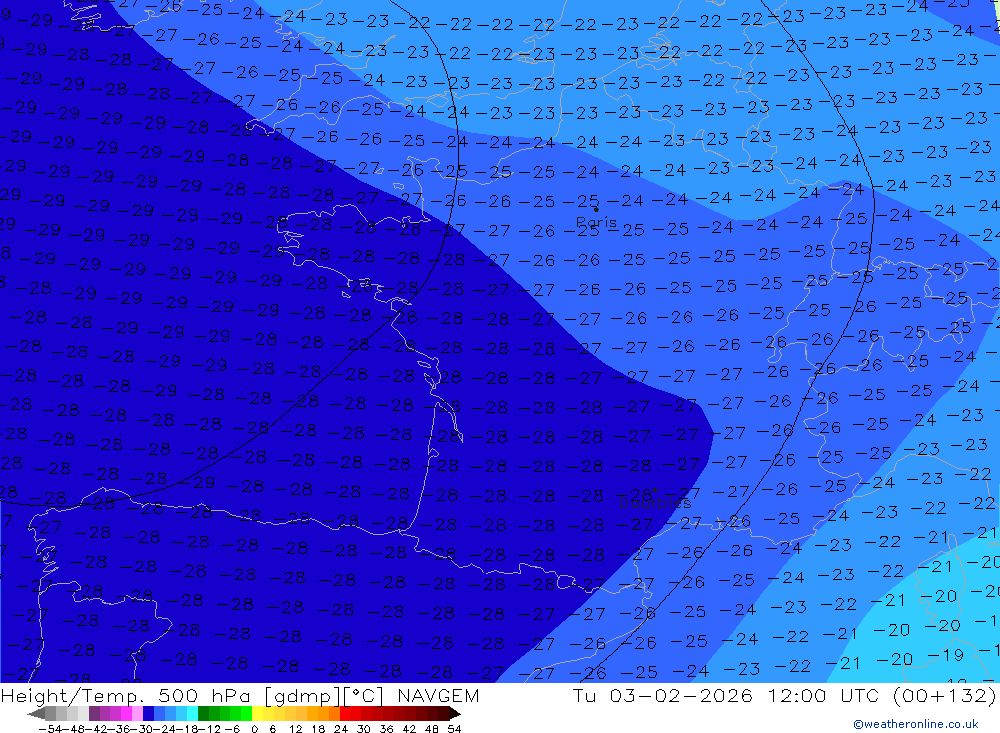Click the NAVGEM model name
Screen dimensions: 1000x733
point(438,695)
